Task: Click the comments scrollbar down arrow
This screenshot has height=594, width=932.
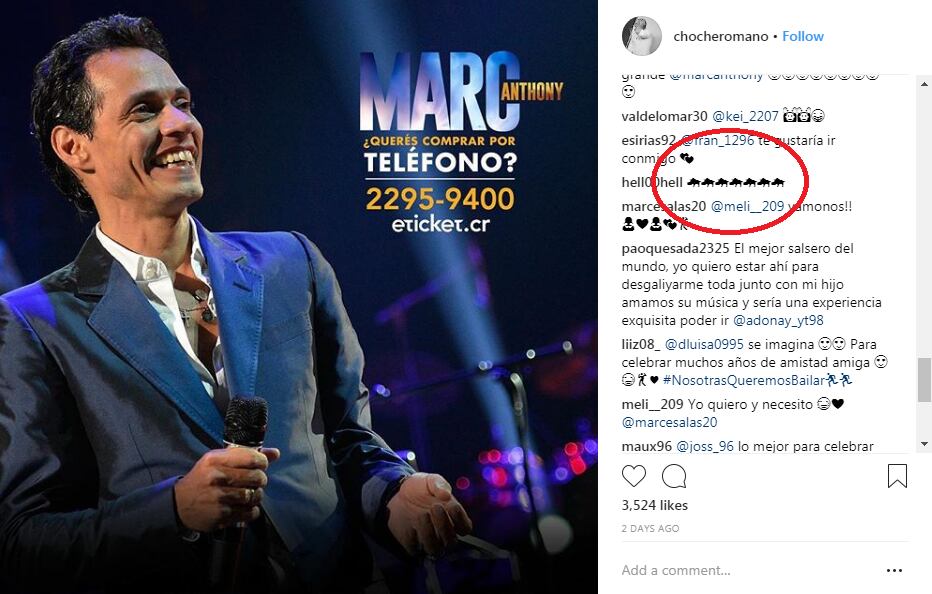Action: (x=924, y=444)
